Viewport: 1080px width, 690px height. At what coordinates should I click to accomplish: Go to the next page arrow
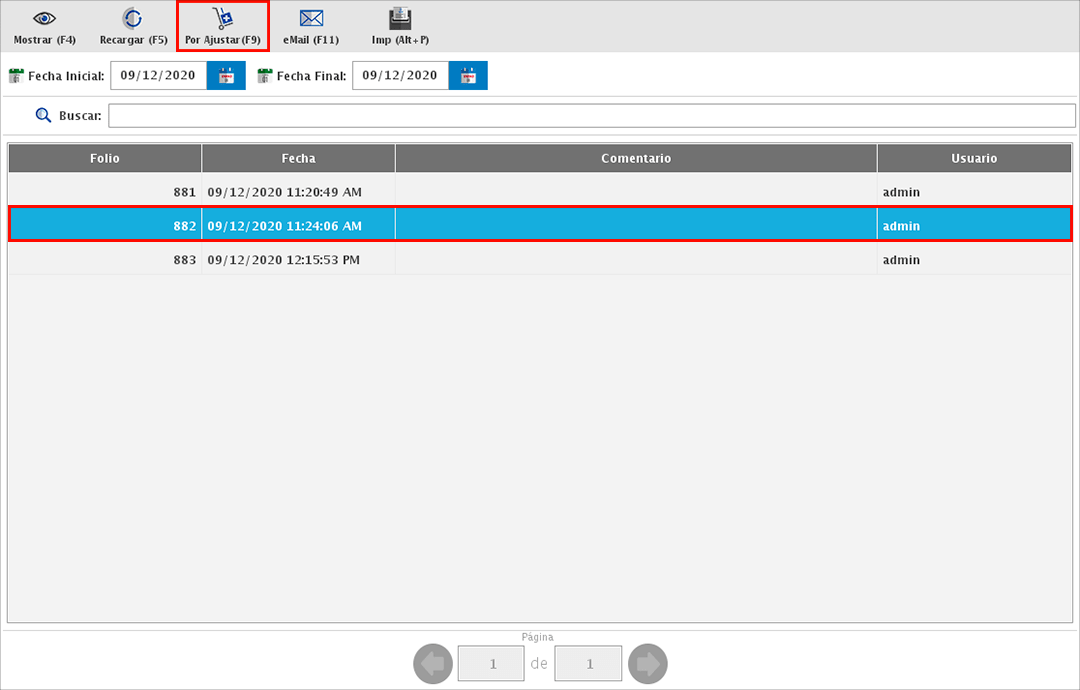coord(647,663)
